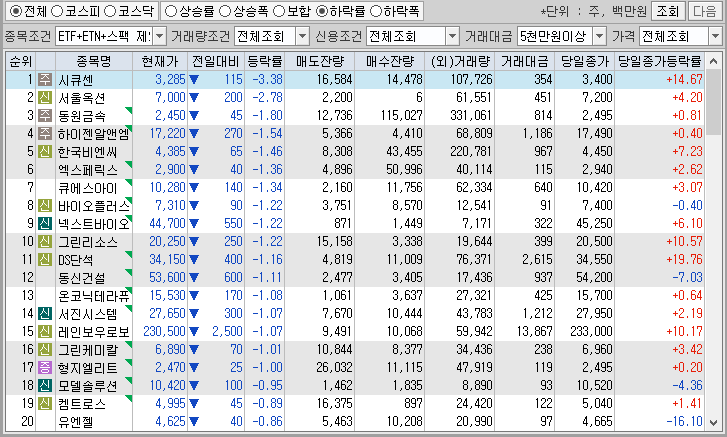The width and height of the screenshot is (727, 437).
Task: Select the 동신건설 stock name
Action: (x=82, y=278)
